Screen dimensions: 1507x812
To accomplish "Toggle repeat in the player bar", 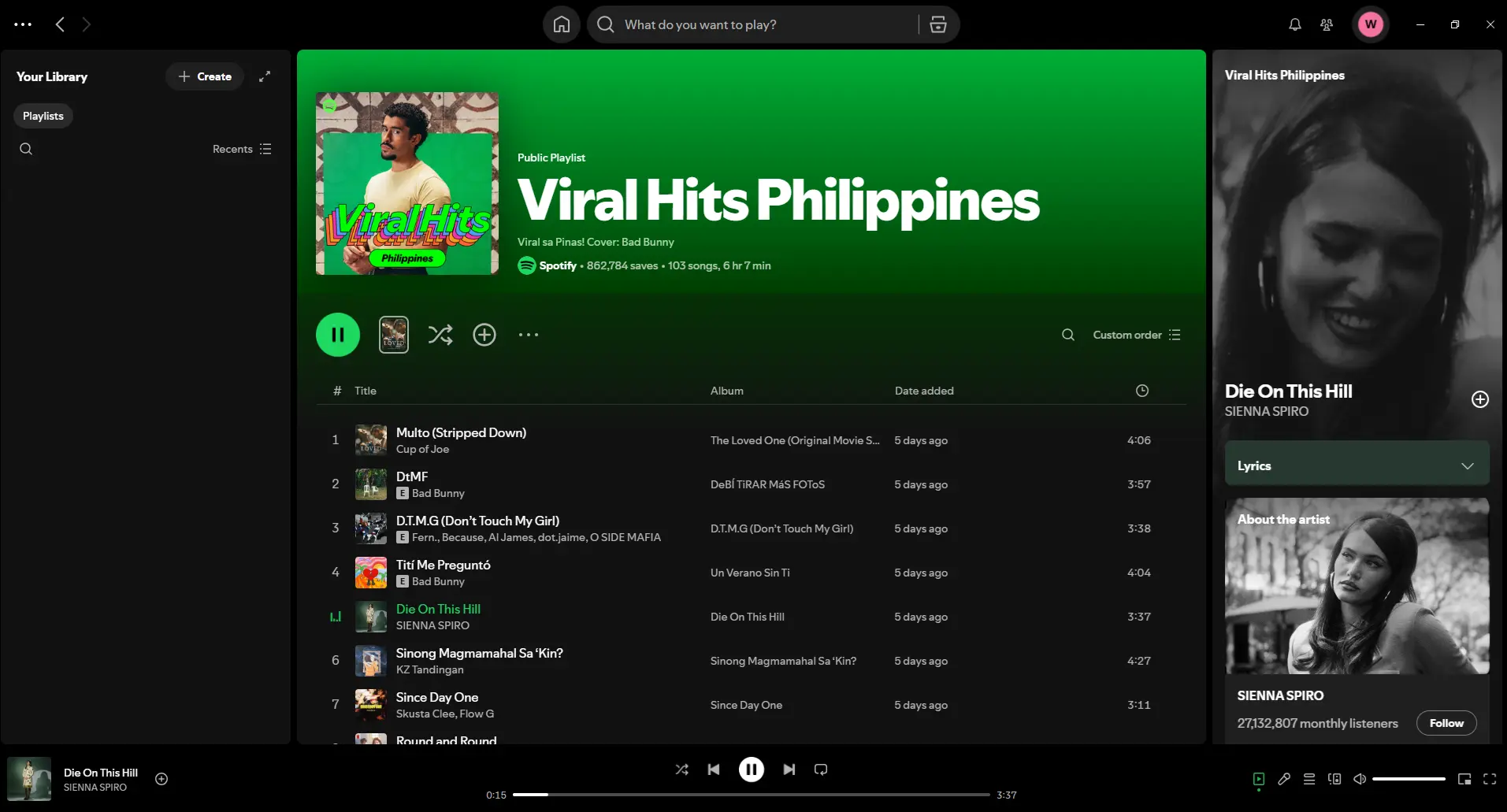I will click(821, 769).
